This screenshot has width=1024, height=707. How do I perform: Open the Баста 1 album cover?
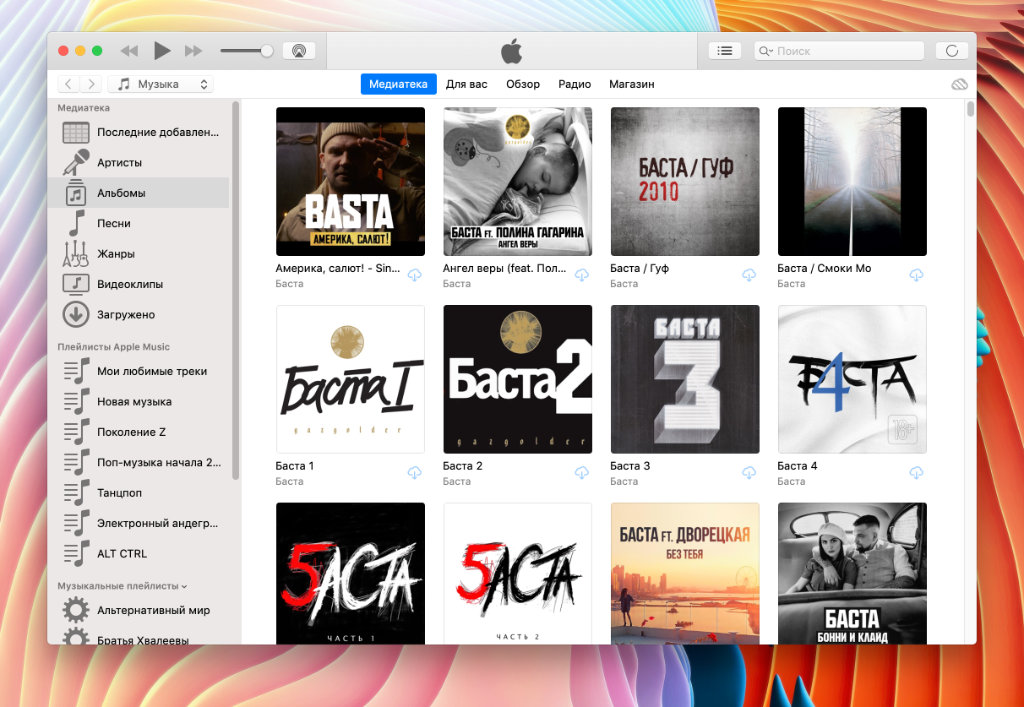coord(351,379)
